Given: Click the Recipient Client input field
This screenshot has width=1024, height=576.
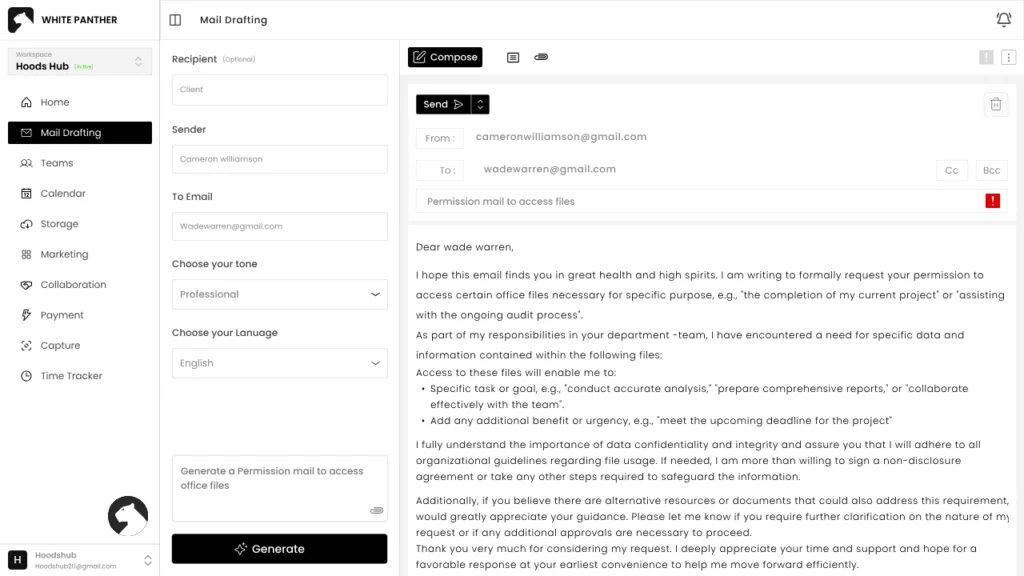Looking at the screenshot, I should [x=279, y=89].
